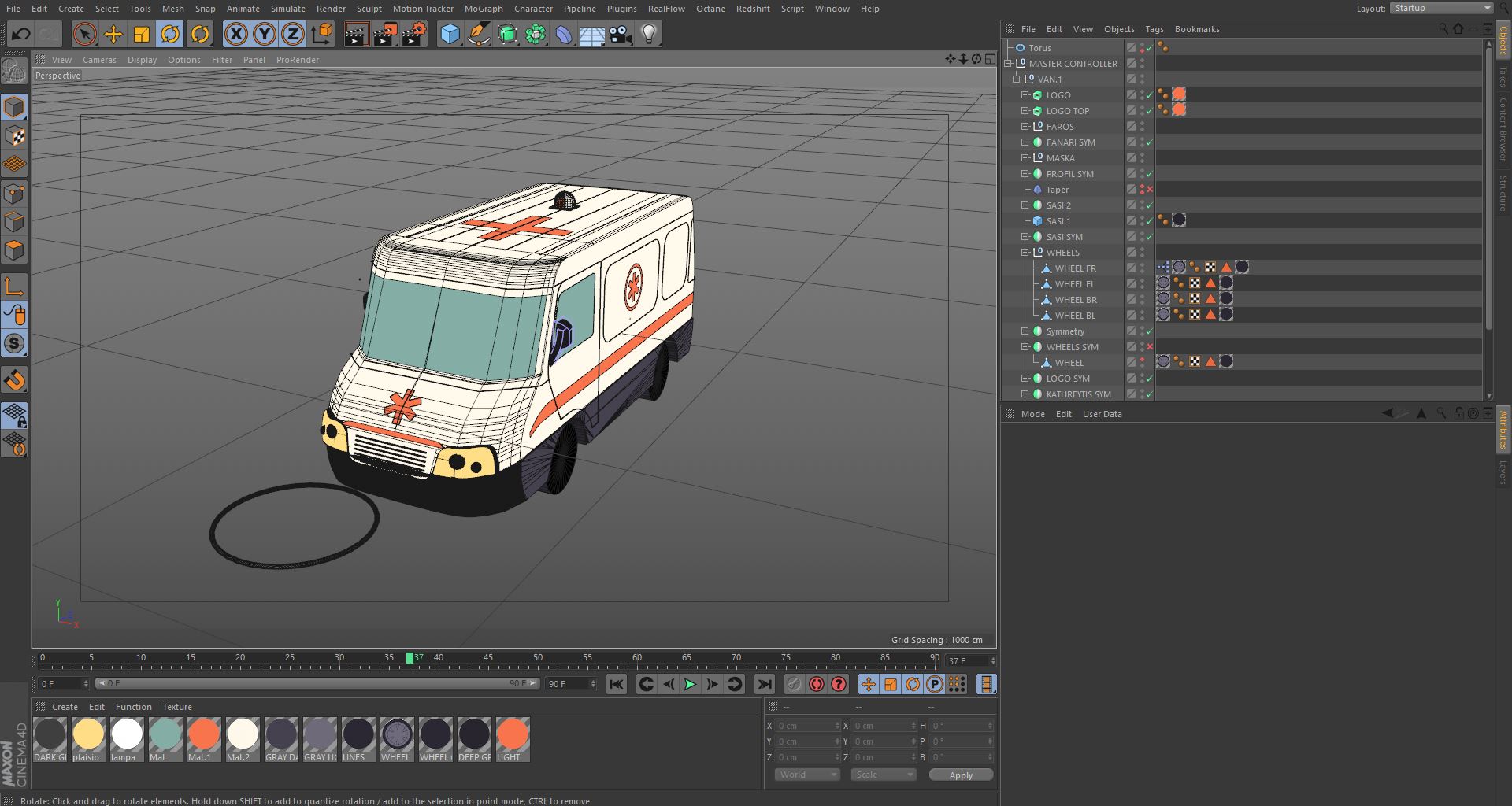The height and width of the screenshot is (806, 1512).
Task: Toggle the LOGO layer visibility checkmark
Action: (x=1150, y=95)
